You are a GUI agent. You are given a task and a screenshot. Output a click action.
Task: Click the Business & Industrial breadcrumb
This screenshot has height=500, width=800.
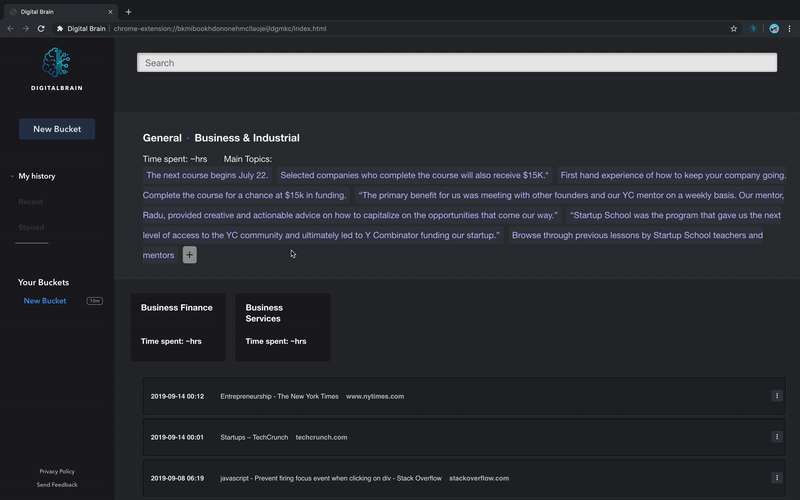247,138
